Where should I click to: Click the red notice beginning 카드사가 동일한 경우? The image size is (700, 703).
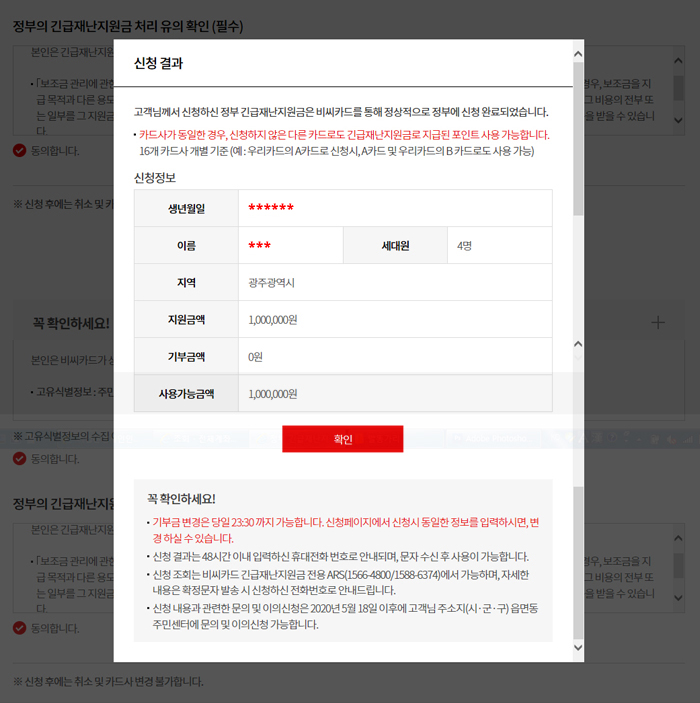click(344, 135)
